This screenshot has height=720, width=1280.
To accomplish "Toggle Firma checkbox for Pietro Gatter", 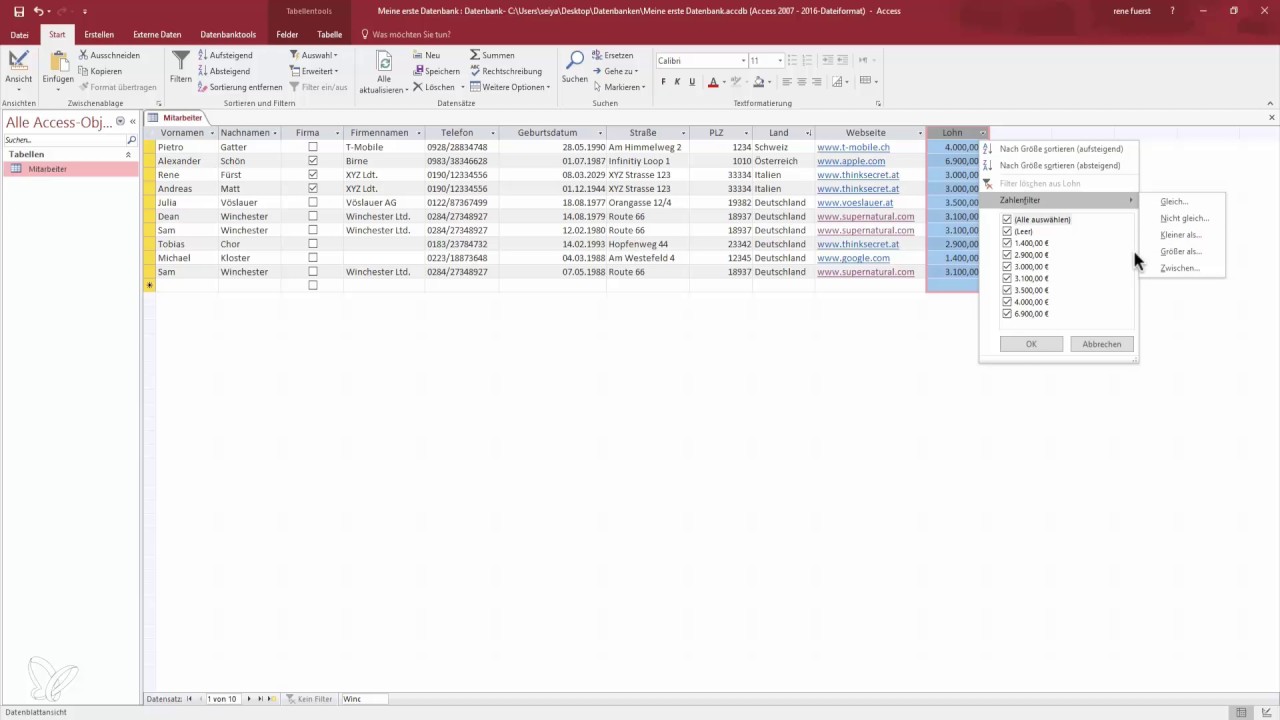I will coord(313,147).
